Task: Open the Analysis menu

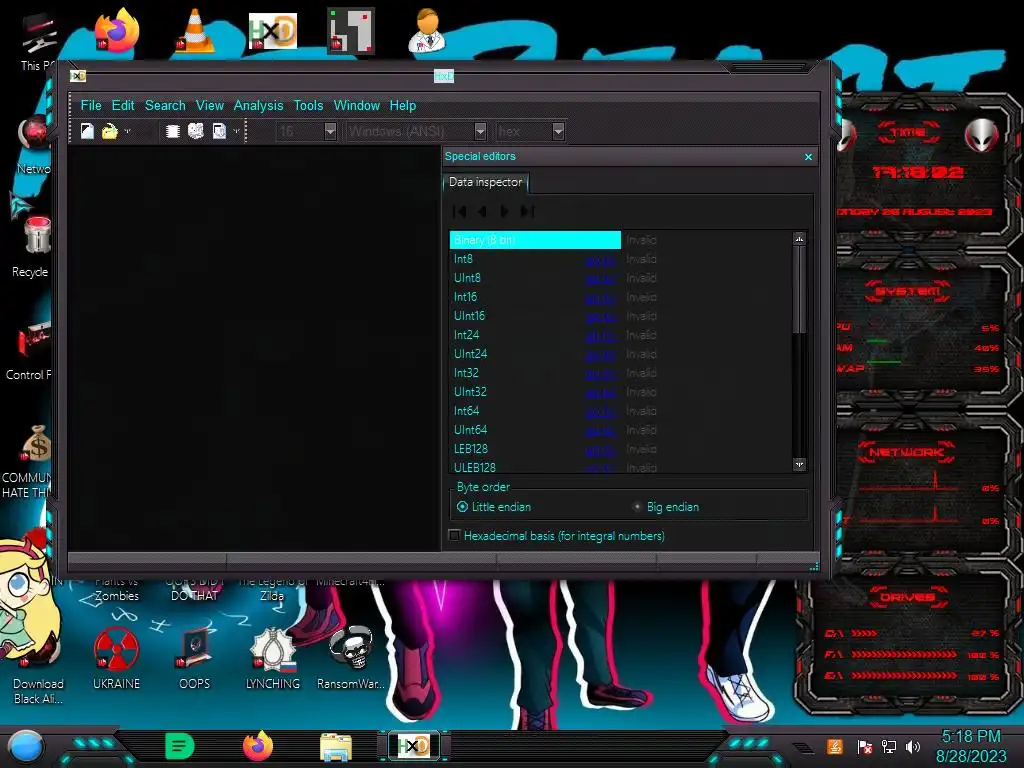Action: [259, 105]
